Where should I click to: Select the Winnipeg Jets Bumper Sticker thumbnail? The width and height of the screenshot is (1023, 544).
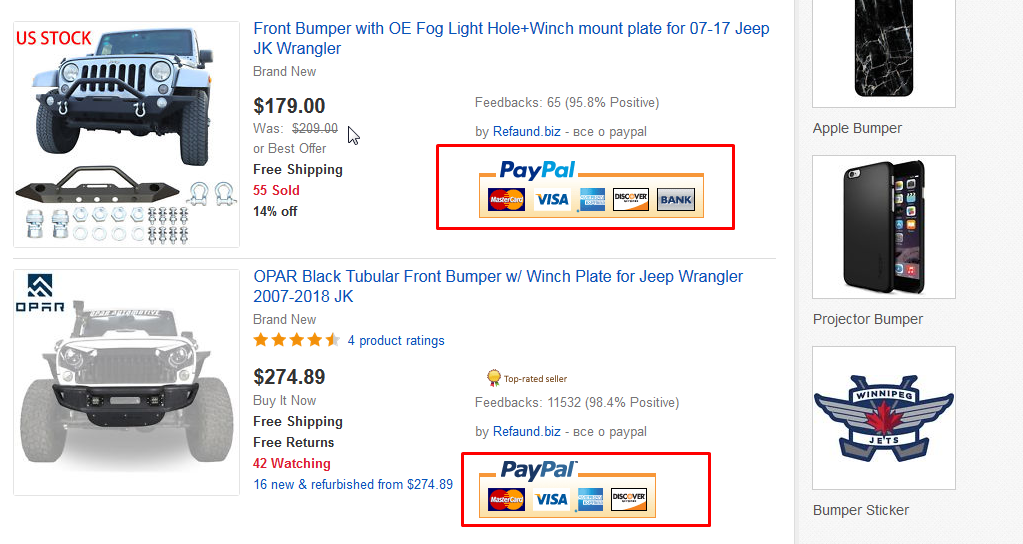point(883,417)
